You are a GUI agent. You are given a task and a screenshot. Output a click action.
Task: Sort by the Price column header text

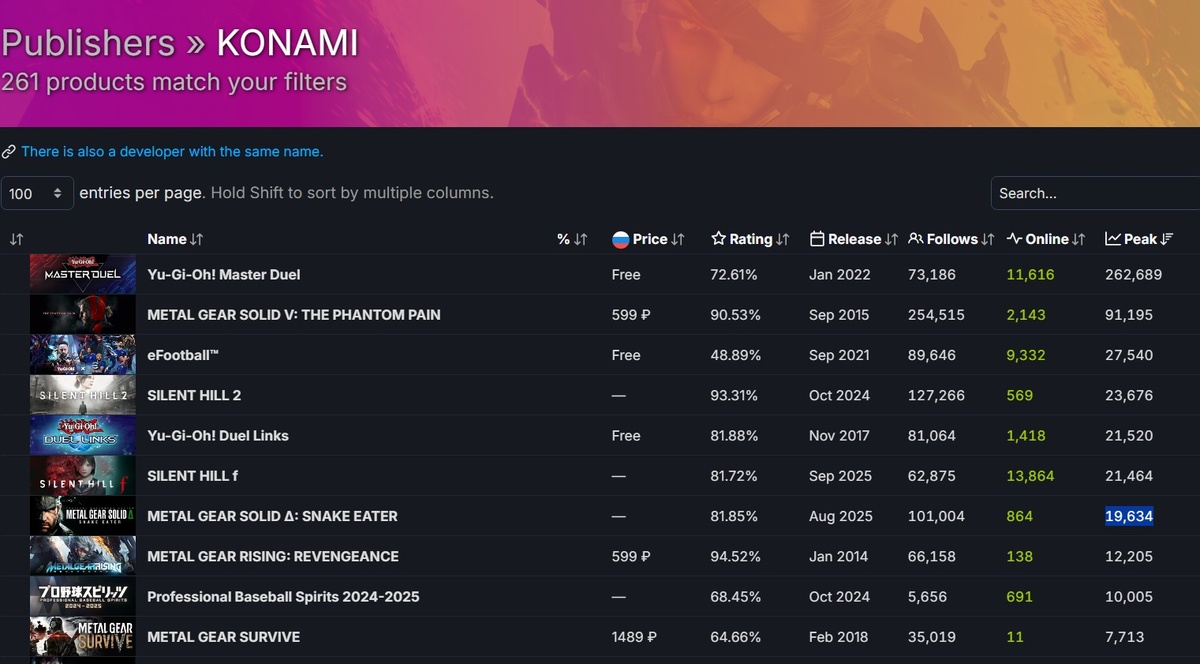coord(650,239)
